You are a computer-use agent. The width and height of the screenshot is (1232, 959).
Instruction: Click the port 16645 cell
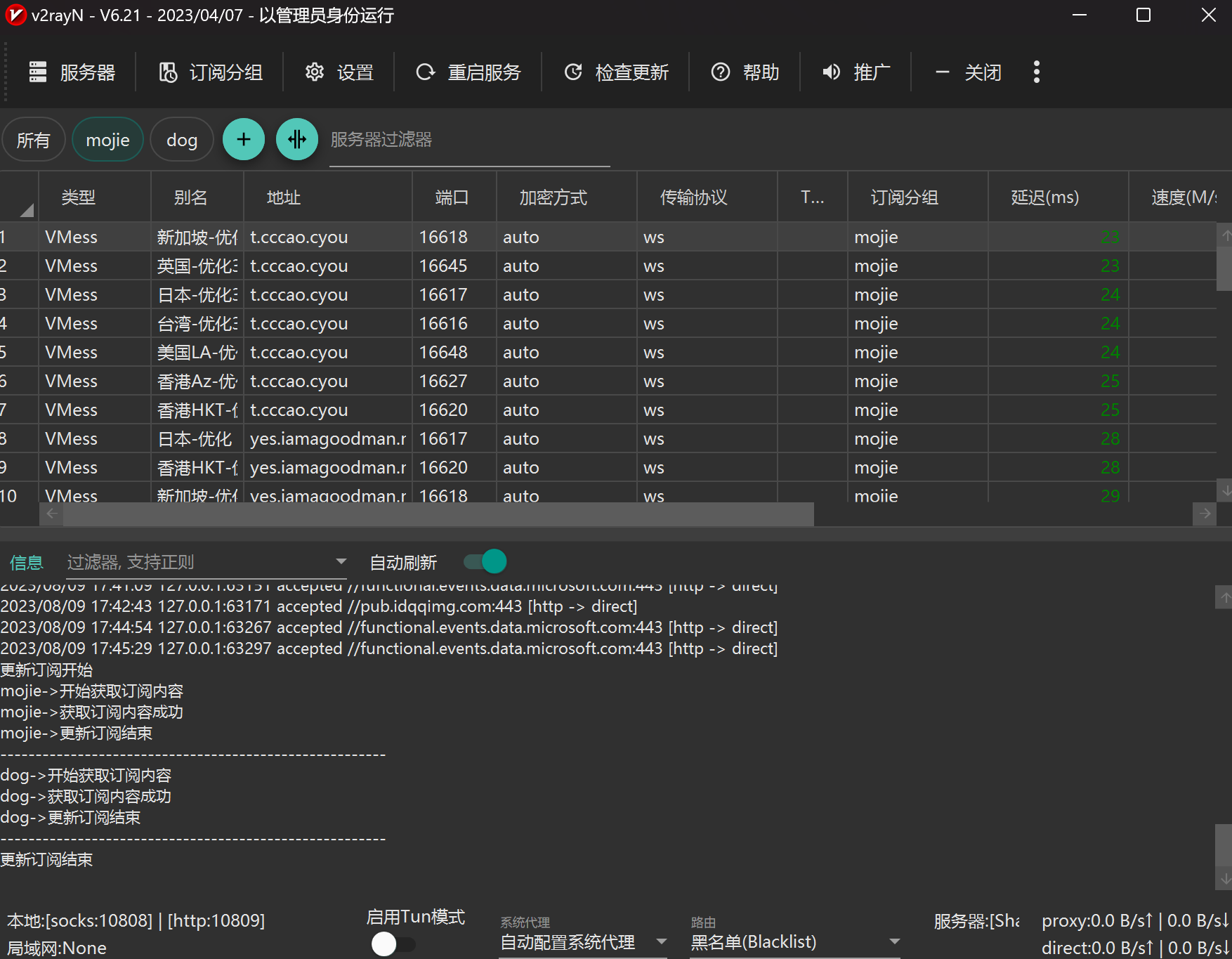pos(454,266)
